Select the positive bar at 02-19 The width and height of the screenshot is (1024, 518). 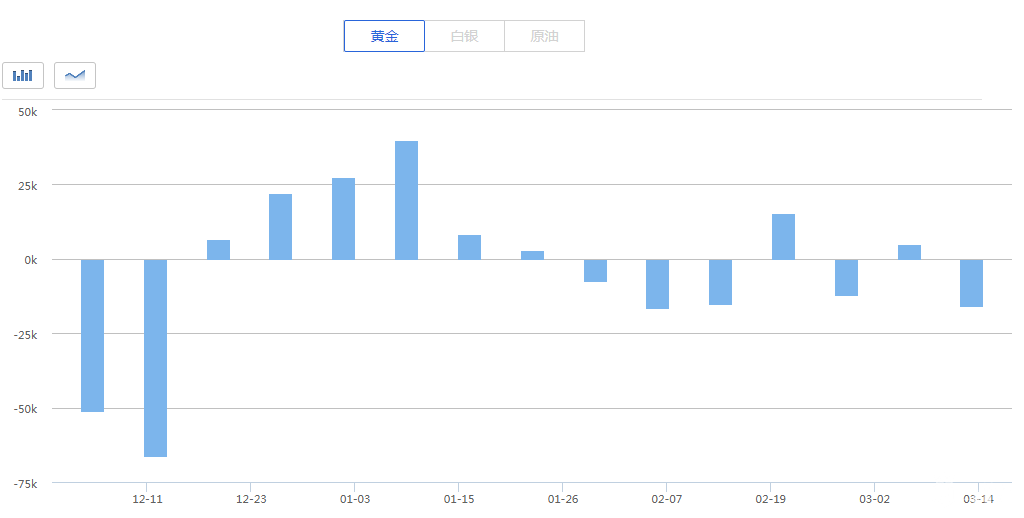783,237
